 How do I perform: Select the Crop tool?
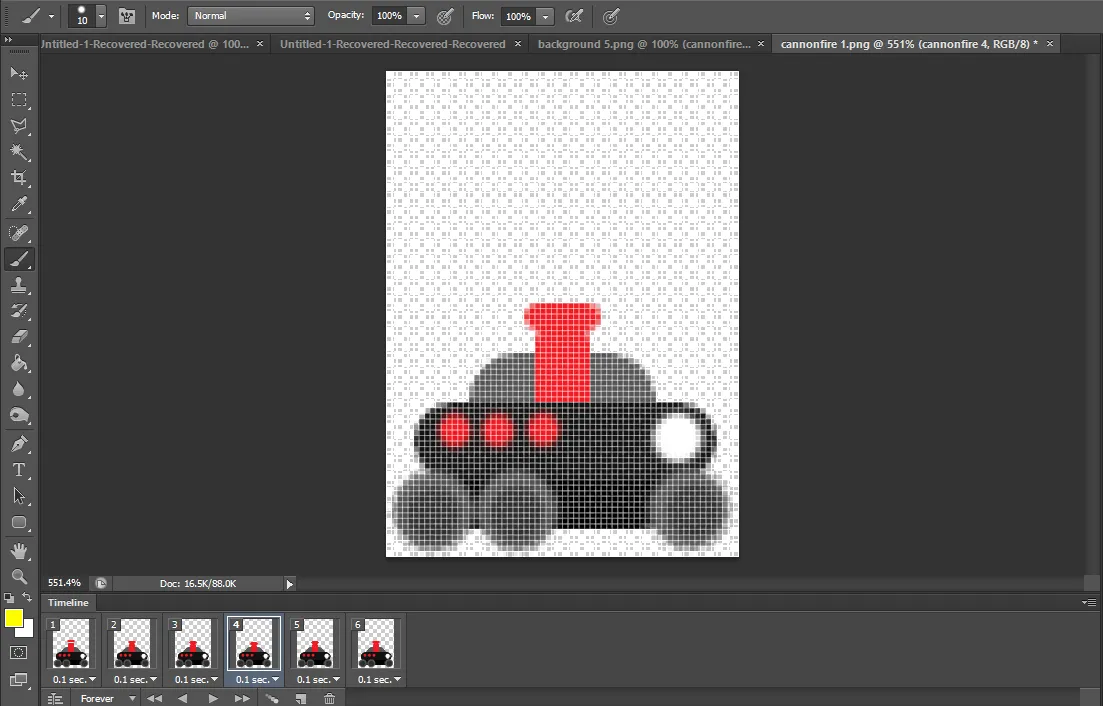coord(19,178)
